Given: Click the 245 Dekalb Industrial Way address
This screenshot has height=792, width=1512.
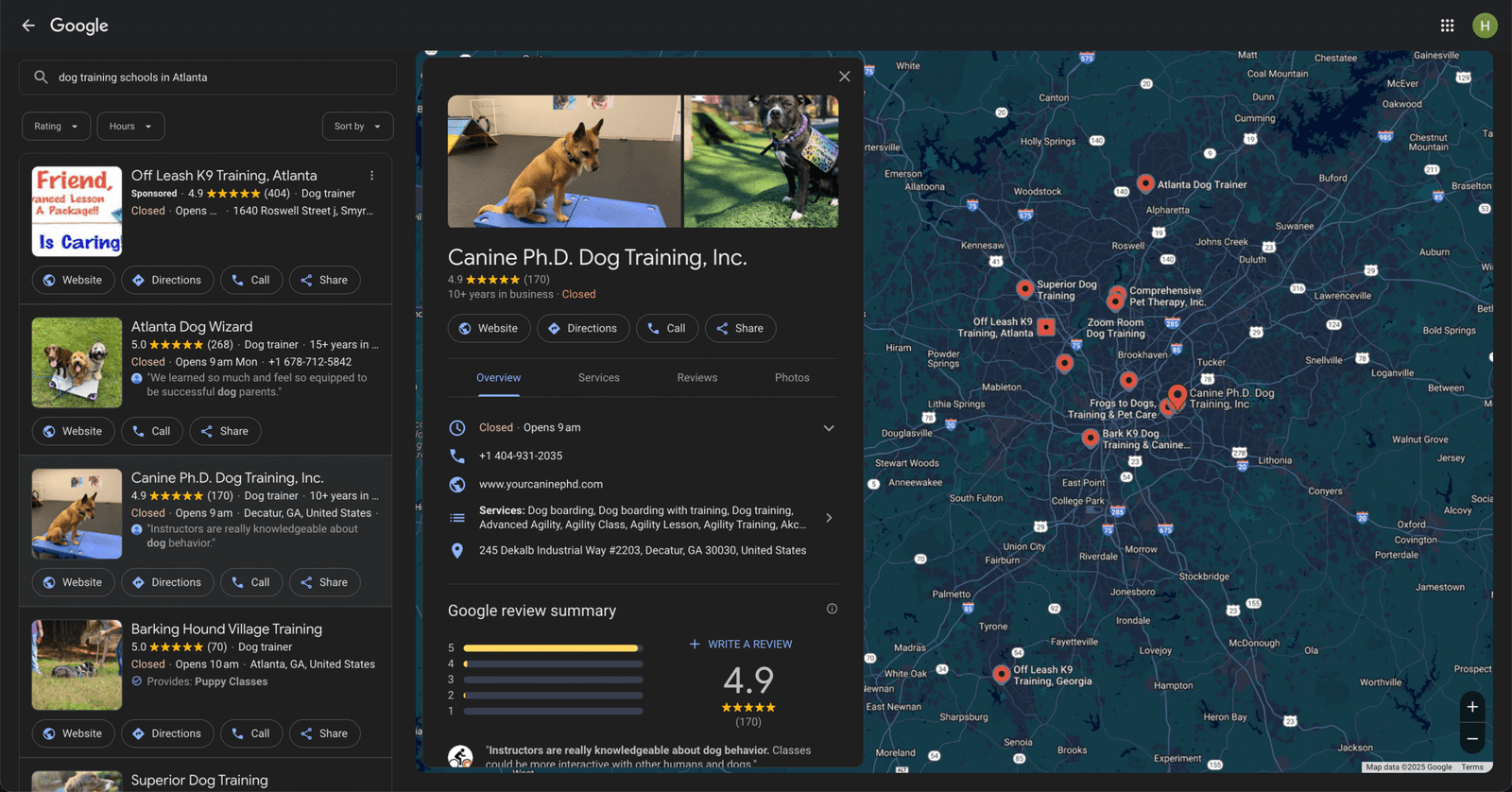Looking at the screenshot, I should (x=643, y=550).
